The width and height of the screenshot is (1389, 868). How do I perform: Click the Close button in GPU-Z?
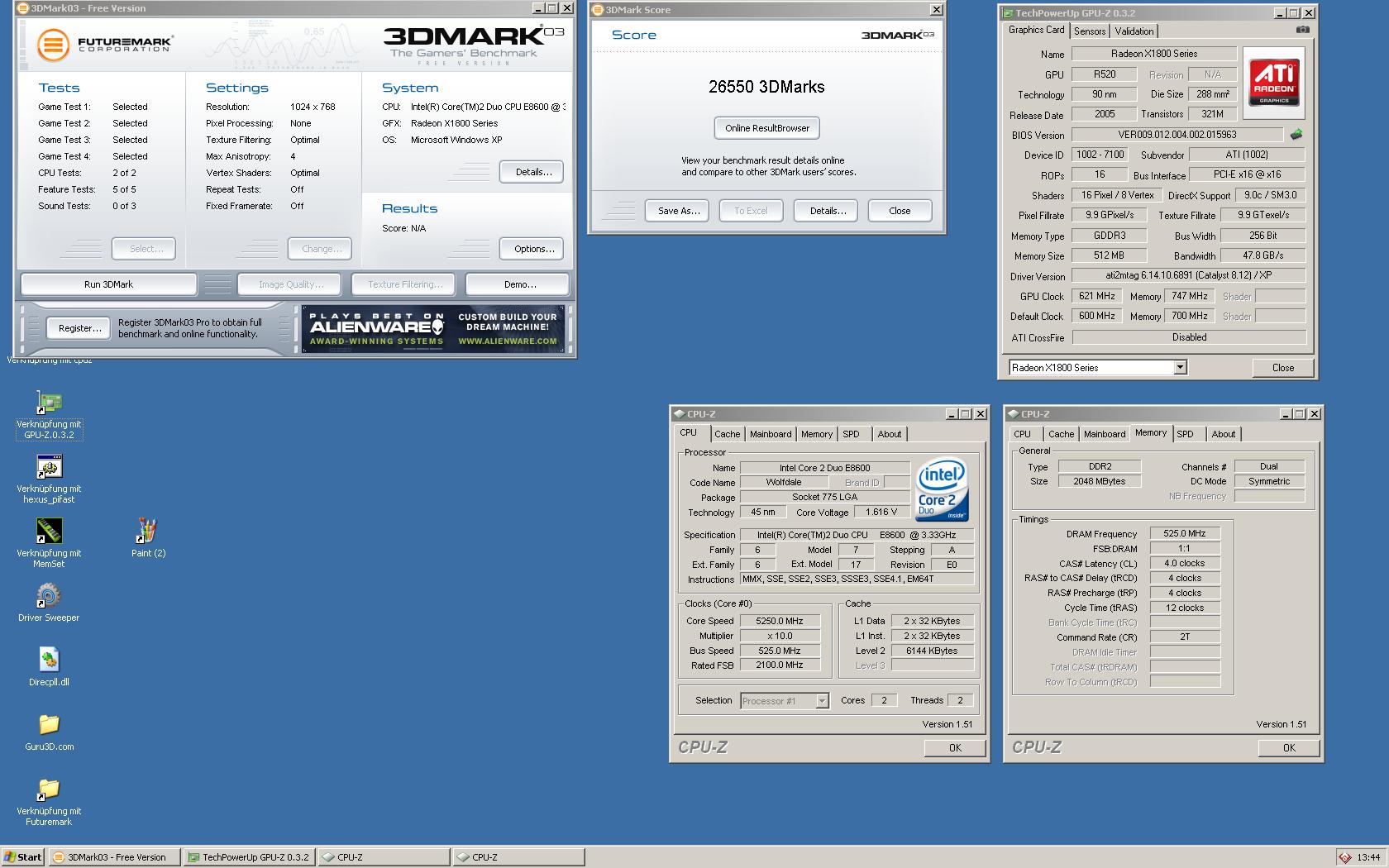[x=1283, y=368]
